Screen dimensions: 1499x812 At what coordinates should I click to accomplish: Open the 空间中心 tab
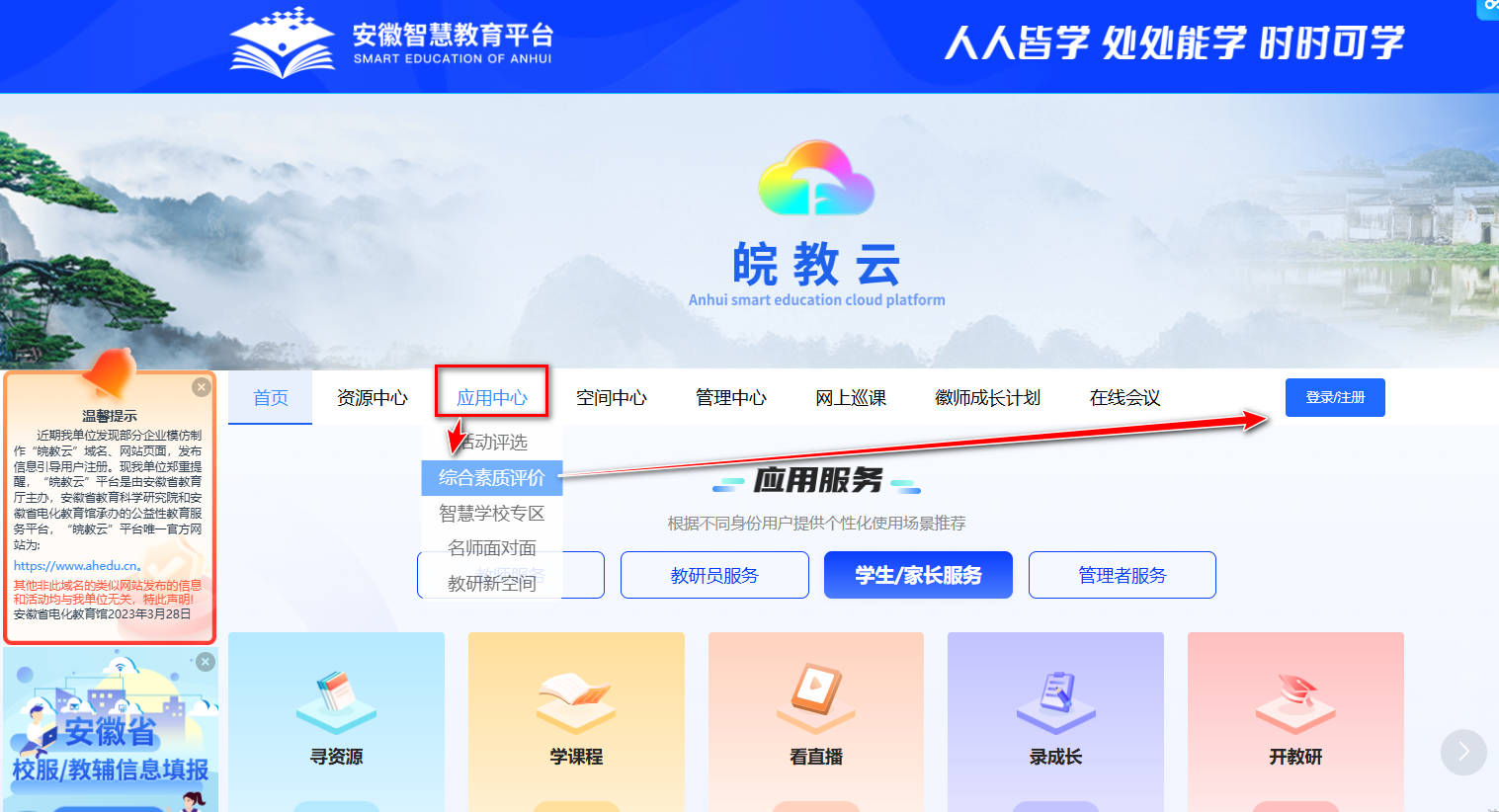point(612,398)
